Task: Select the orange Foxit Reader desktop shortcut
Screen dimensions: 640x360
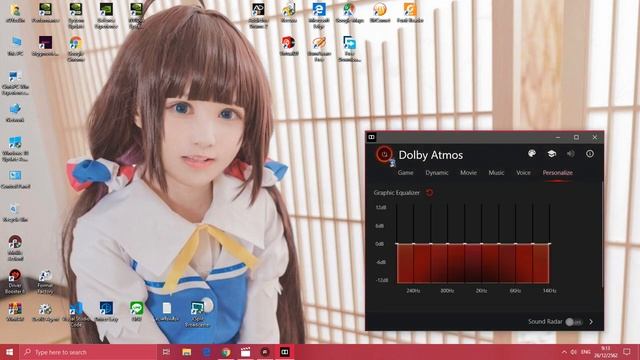Action: click(x=410, y=12)
